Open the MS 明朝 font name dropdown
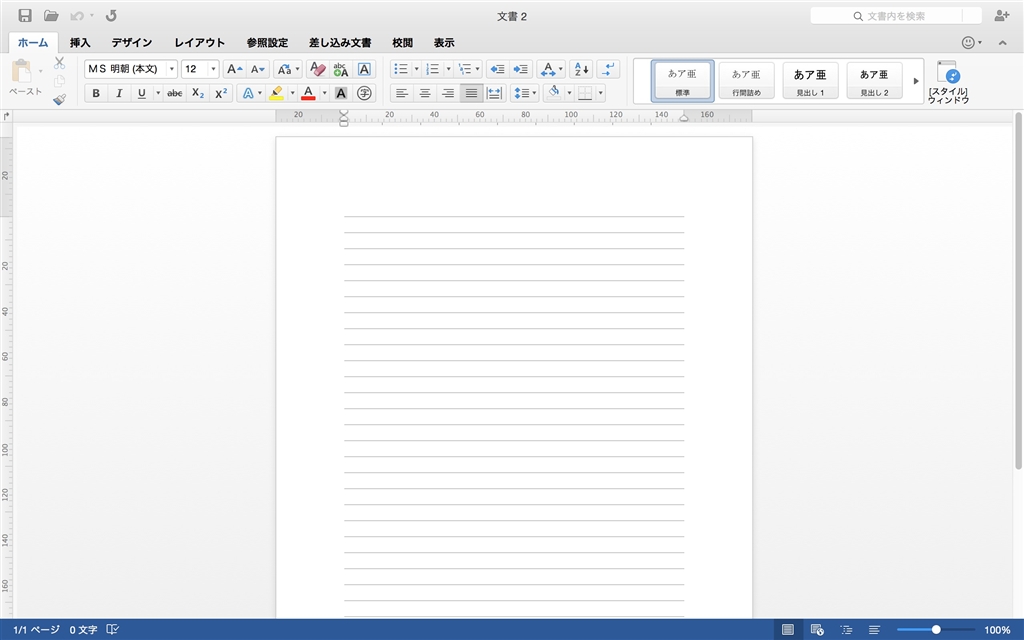1024x640 pixels. [x=172, y=69]
